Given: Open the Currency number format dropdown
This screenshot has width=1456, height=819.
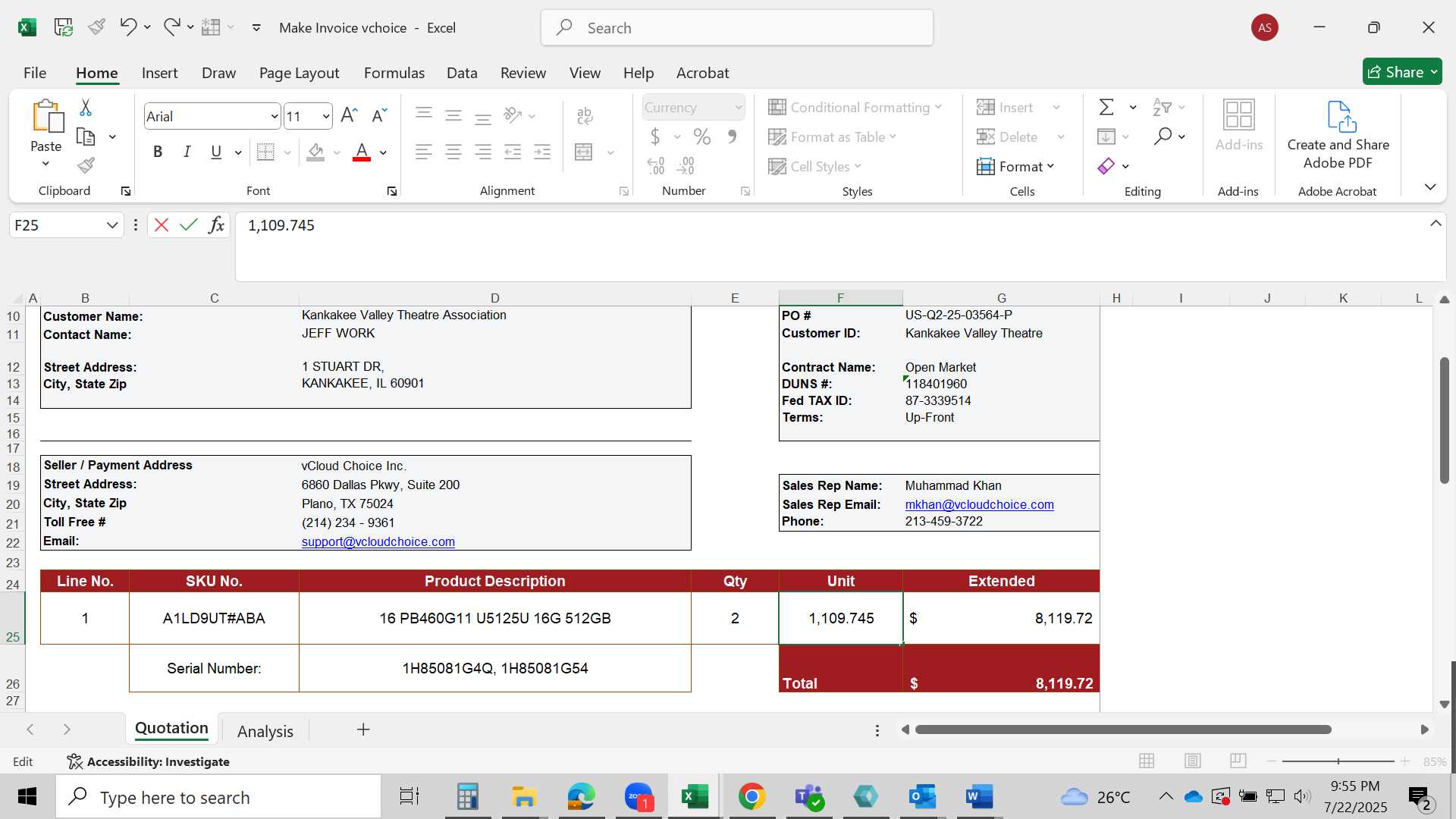Looking at the screenshot, I should click(738, 108).
